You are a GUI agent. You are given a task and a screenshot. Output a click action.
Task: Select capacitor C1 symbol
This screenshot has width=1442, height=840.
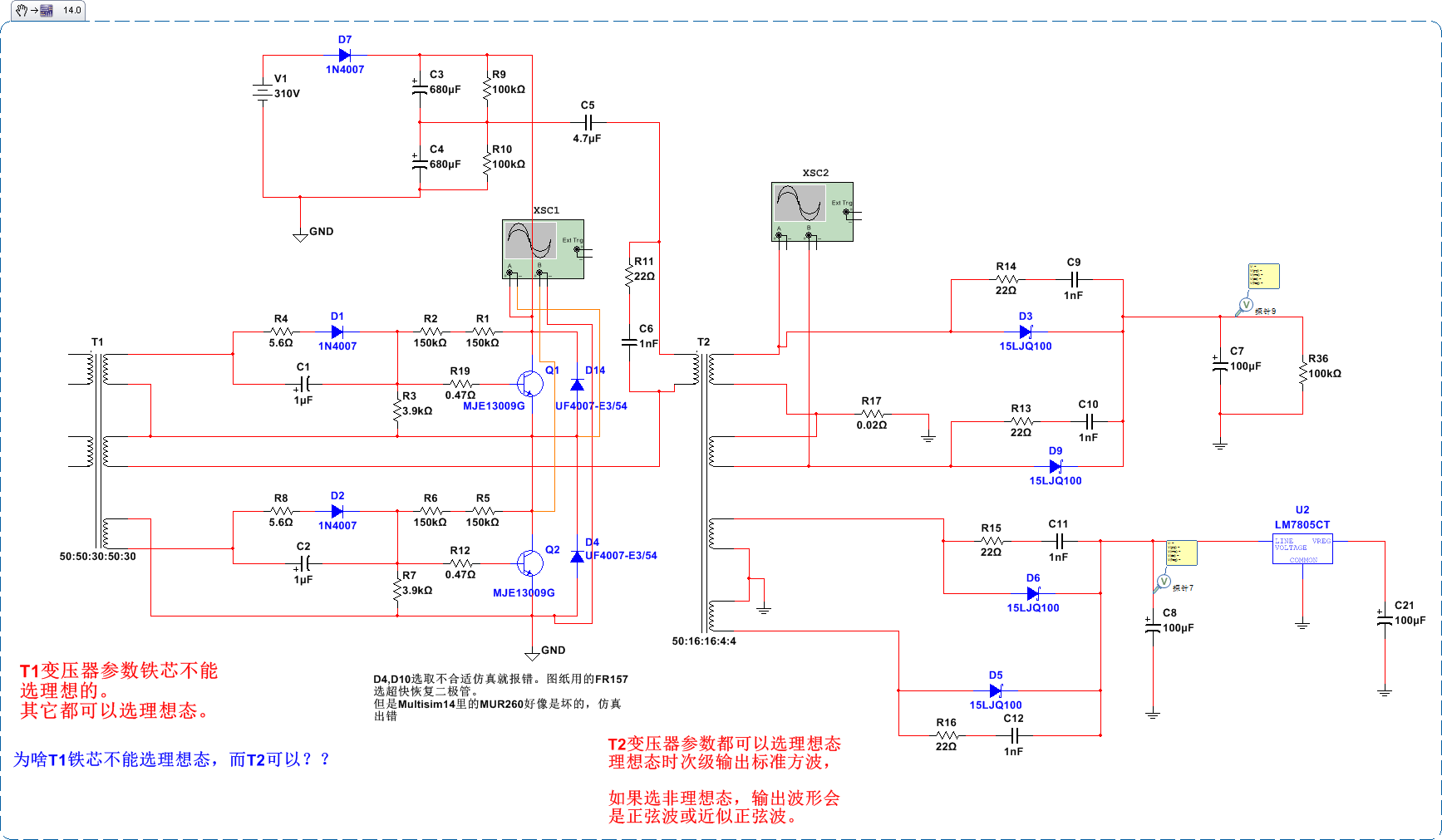[303, 384]
